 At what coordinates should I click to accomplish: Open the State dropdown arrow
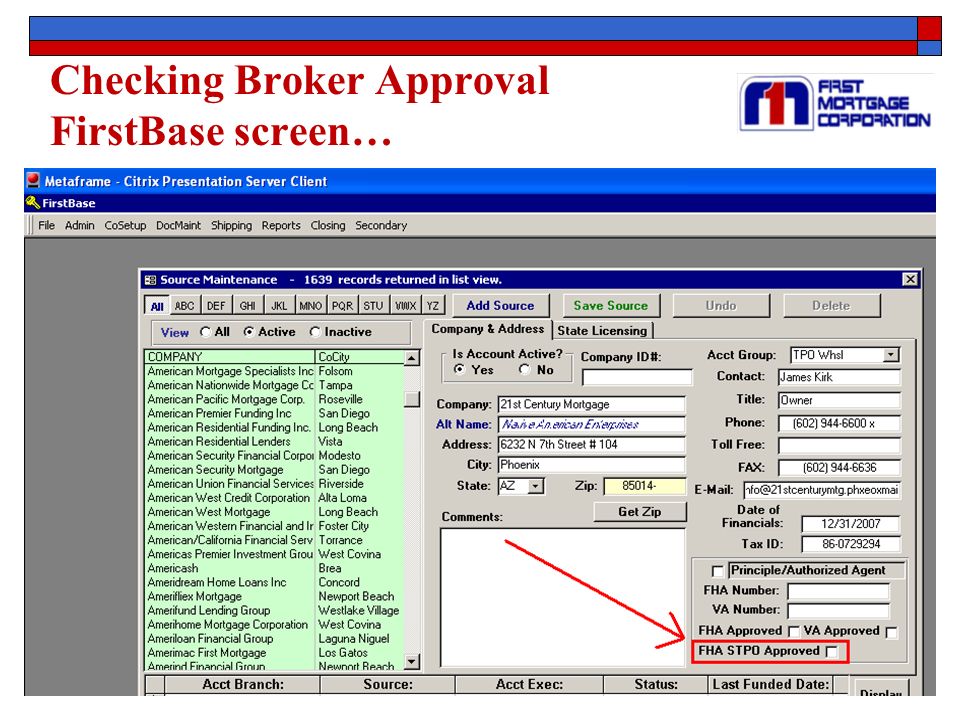tap(536, 487)
